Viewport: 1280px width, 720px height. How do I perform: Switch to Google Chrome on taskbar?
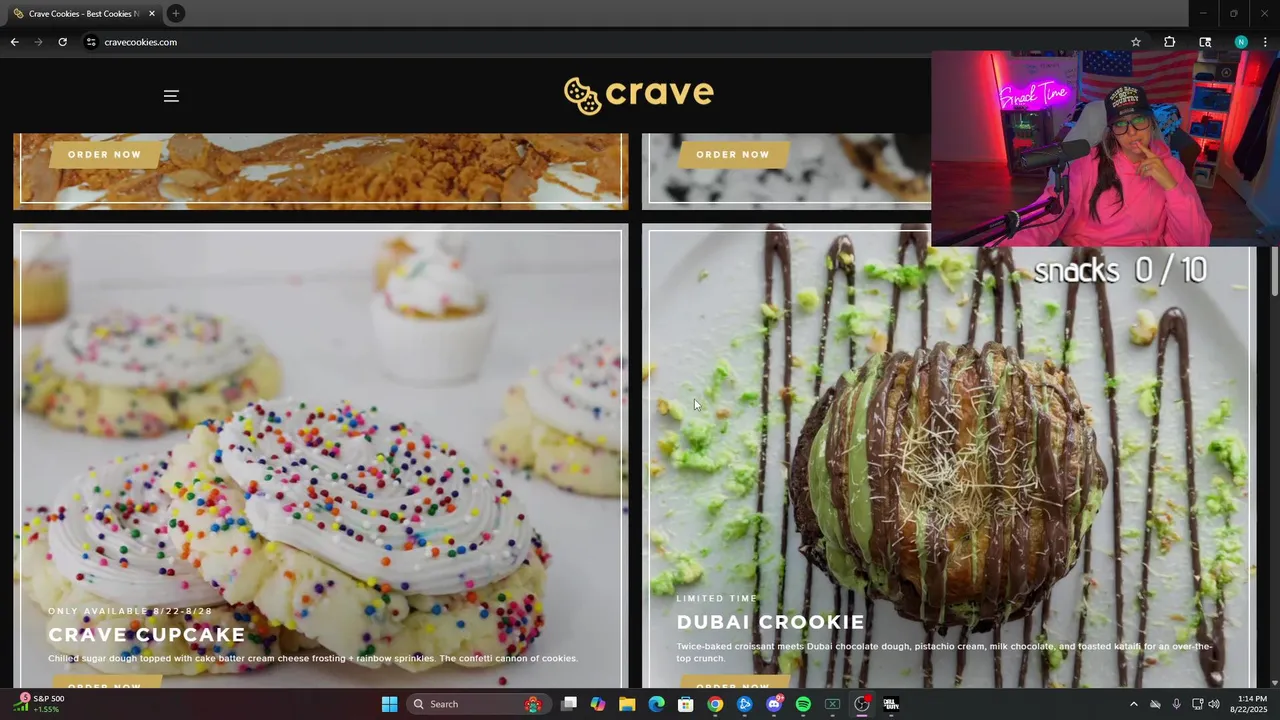tap(715, 704)
